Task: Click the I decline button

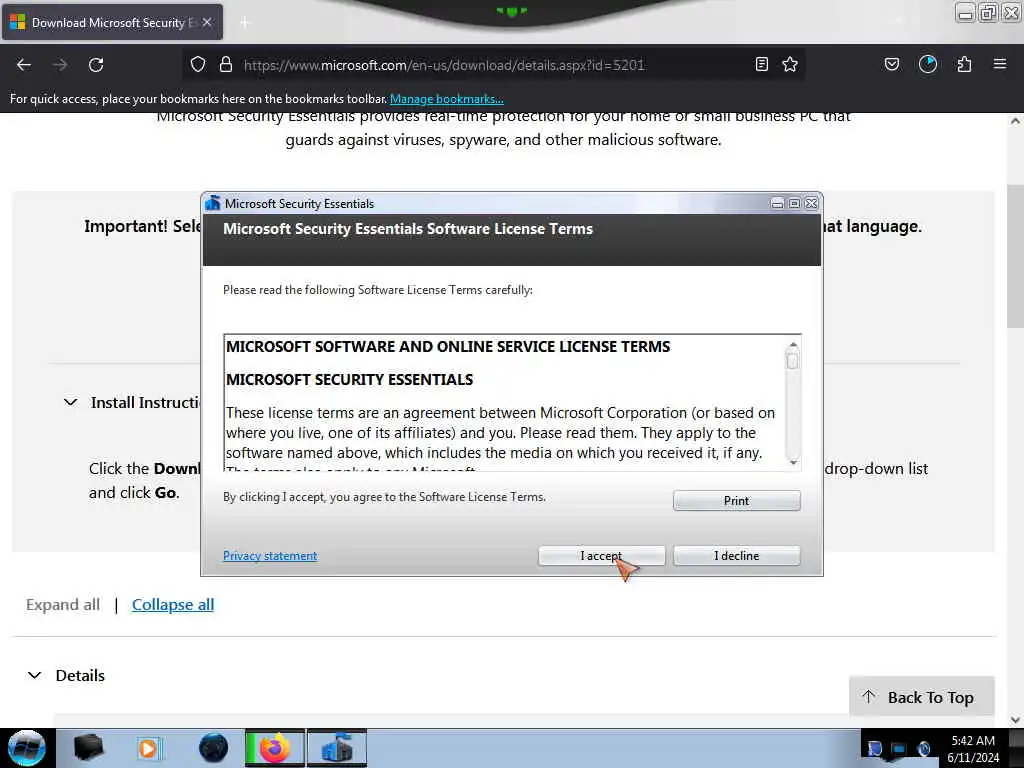Action: tap(737, 556)
